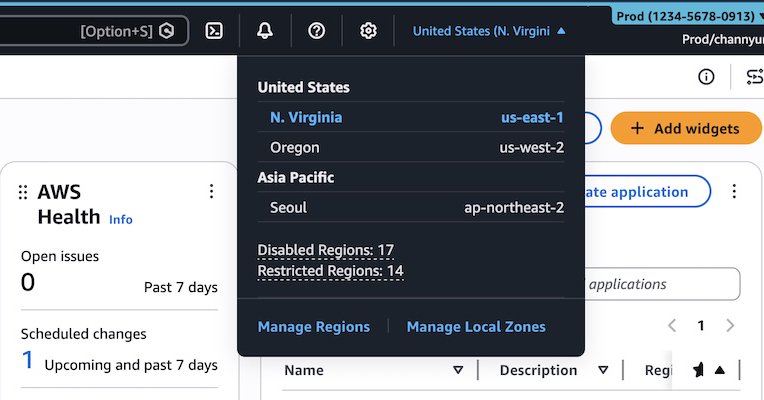This screenshot has width=764, height=400.
Task: Click the Manage Local Zones link
Action: 476,326
